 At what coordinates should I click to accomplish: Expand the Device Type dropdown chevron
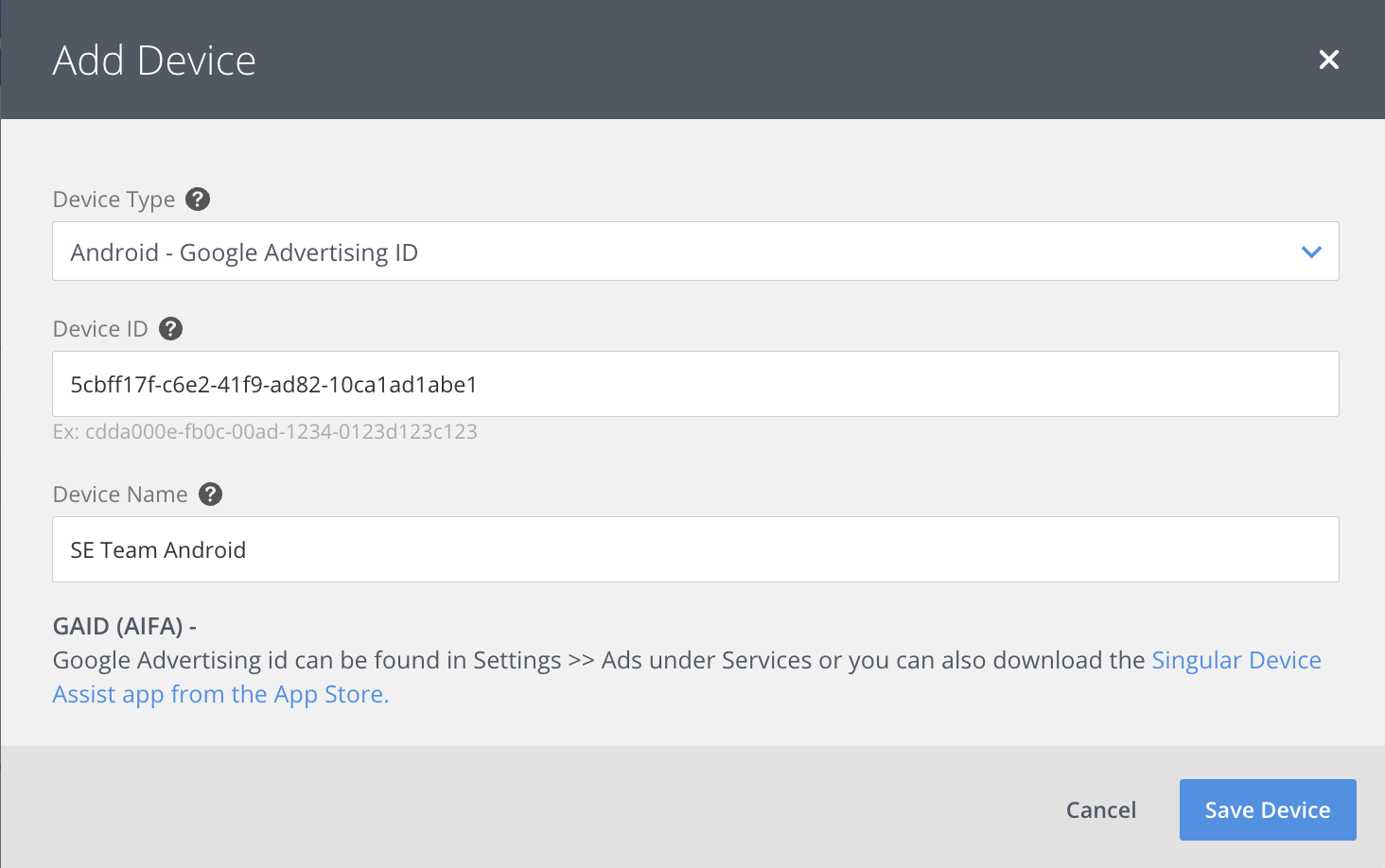pyautogui.click(x=1310, y=252)
